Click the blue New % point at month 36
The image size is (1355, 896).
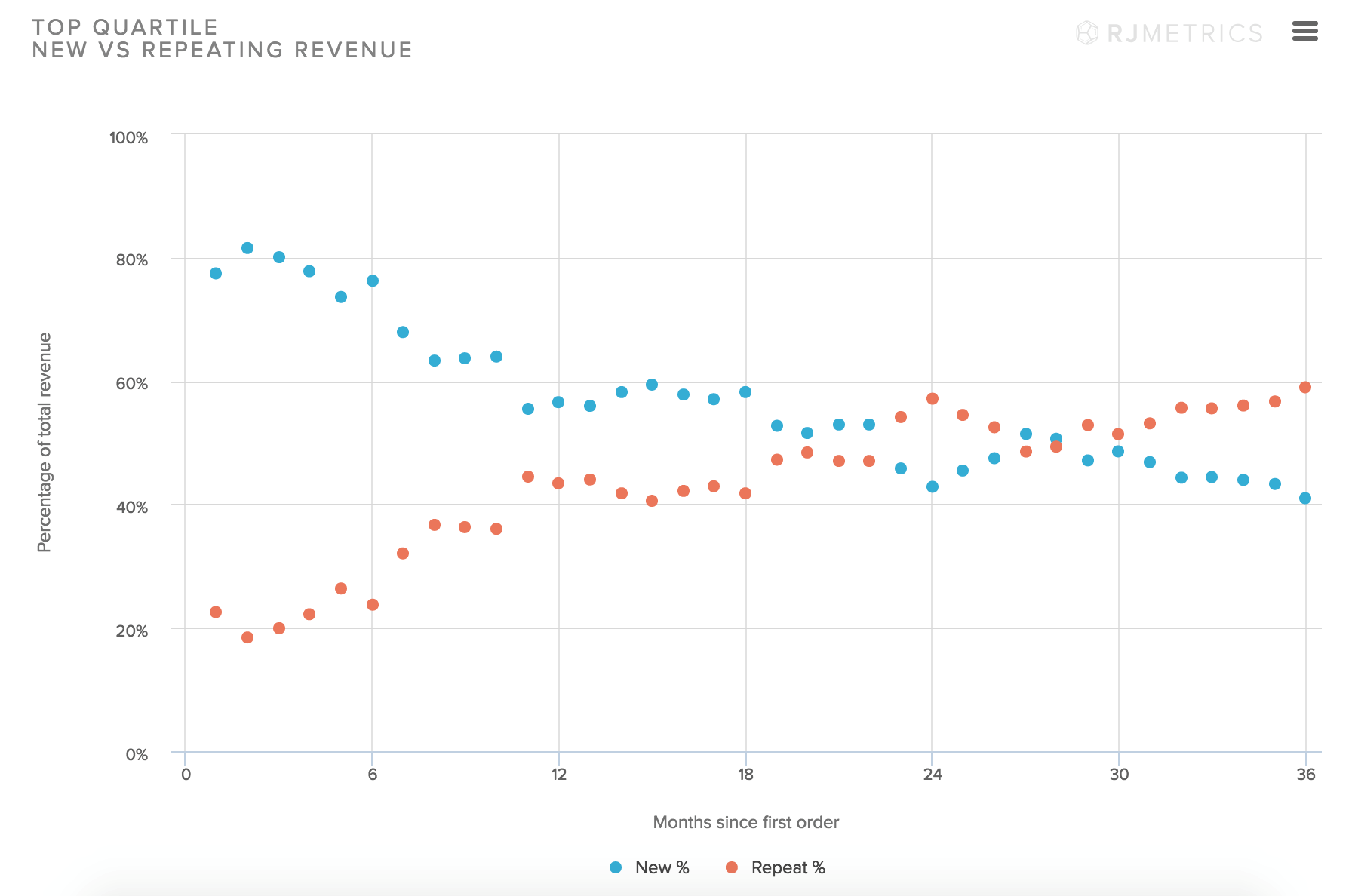[1305, 498]
